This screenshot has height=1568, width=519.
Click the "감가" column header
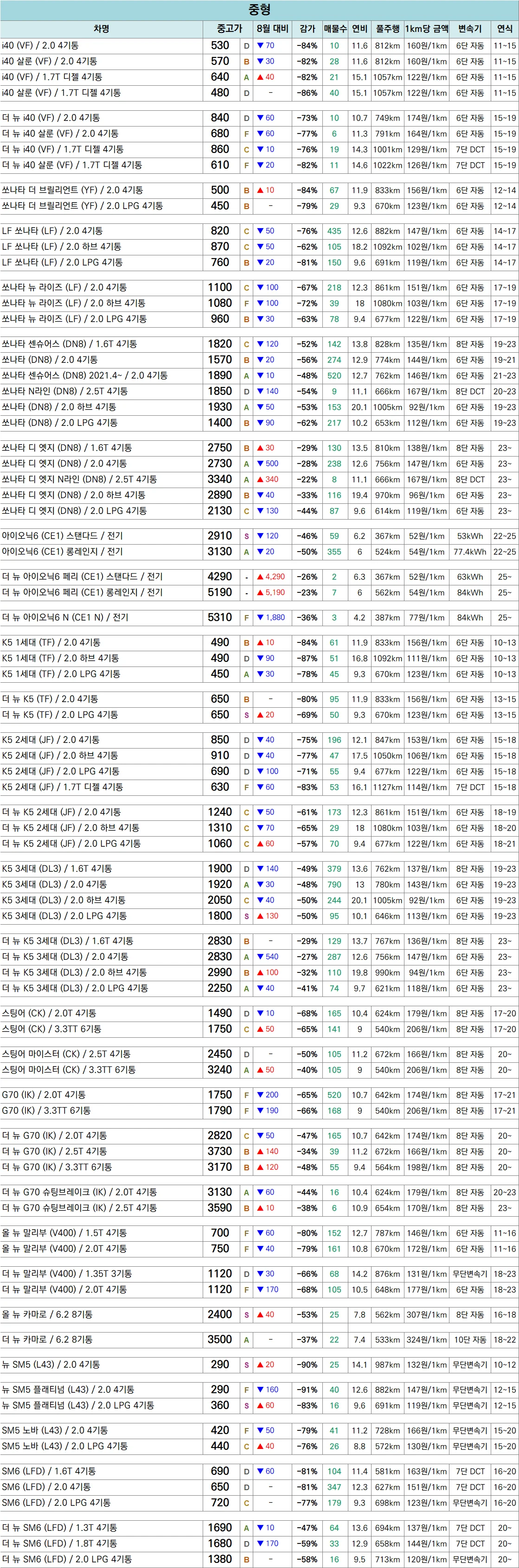[x=307, y=29]
